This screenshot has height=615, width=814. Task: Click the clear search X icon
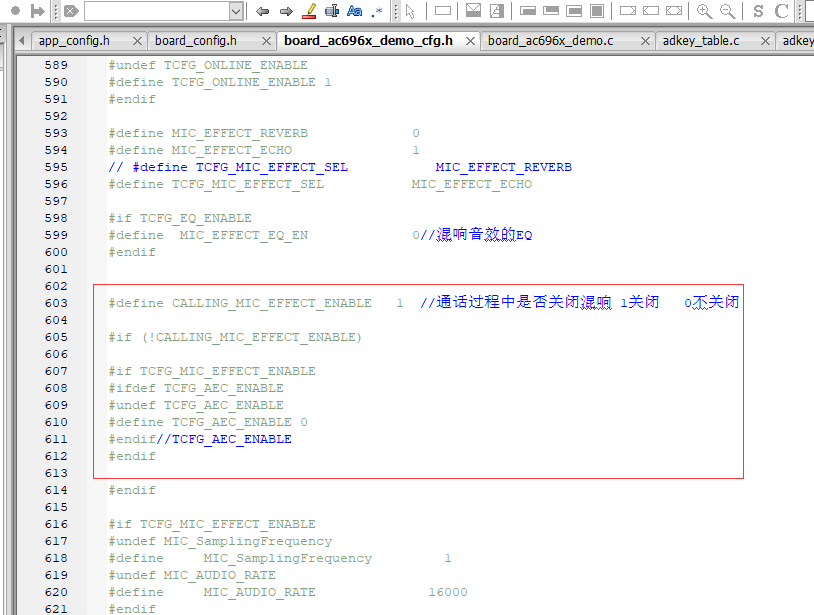[71, 11]
